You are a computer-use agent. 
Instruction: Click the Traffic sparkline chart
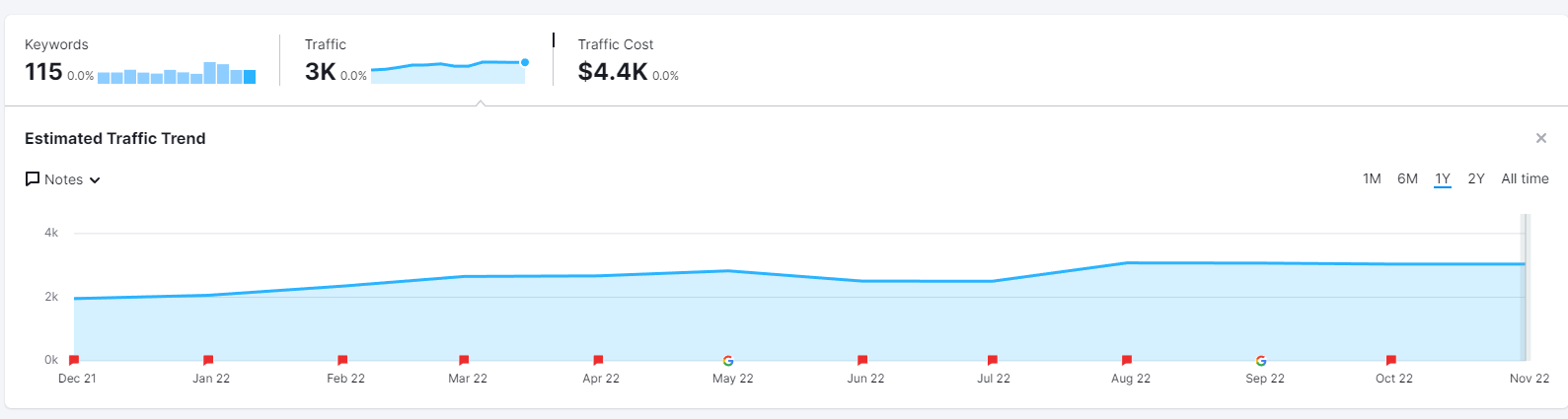[449, 71]
